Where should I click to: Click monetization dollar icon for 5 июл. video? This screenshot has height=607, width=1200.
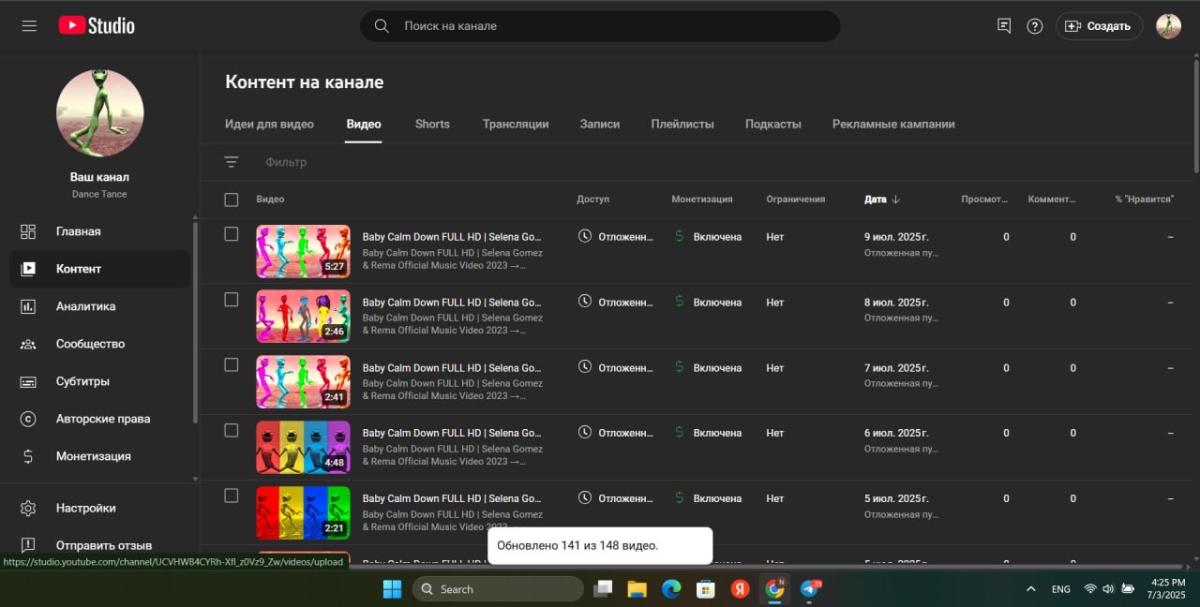point(680,497)
